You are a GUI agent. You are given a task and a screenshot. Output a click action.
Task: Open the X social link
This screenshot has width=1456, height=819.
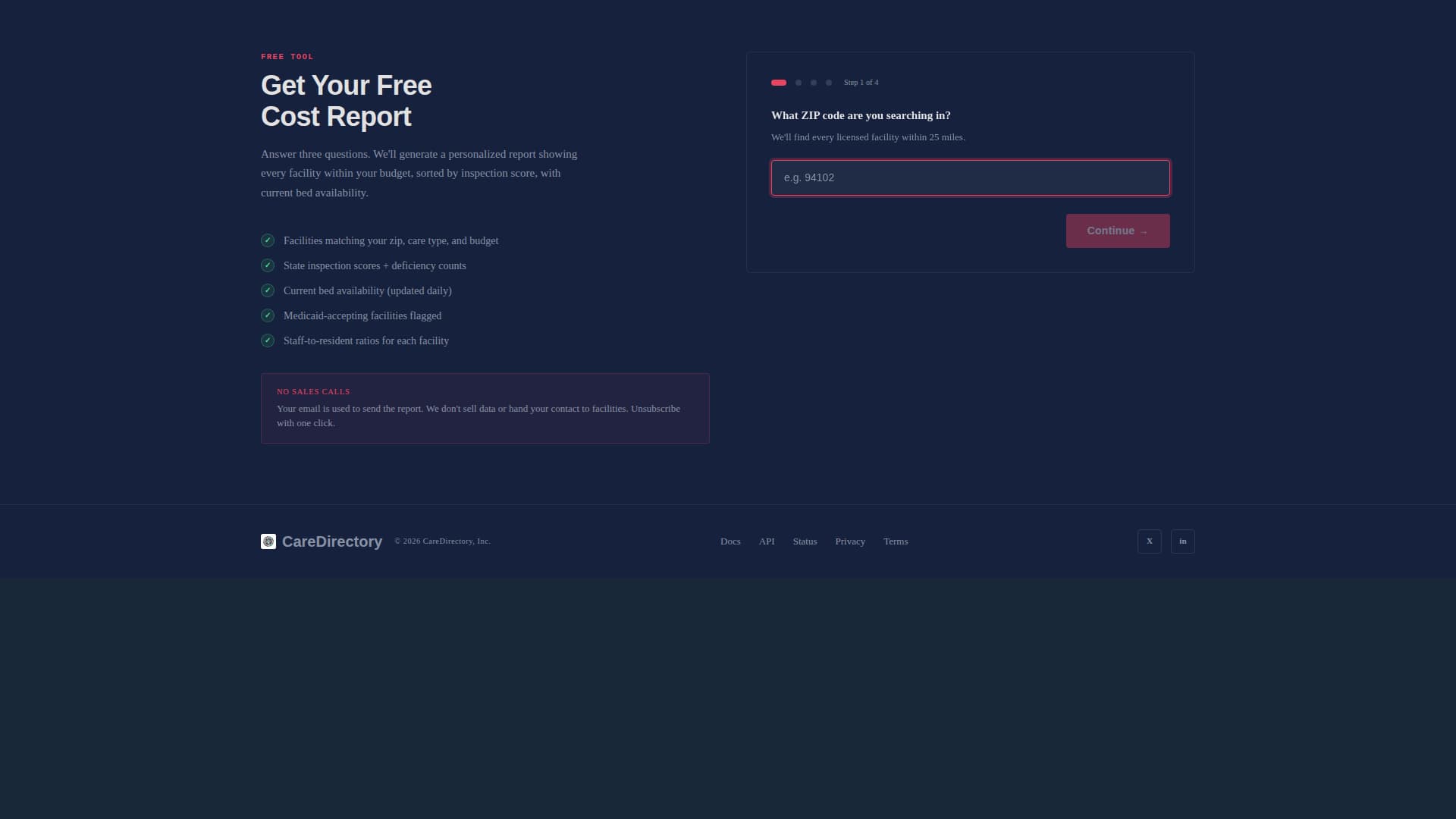point(1150,541)
